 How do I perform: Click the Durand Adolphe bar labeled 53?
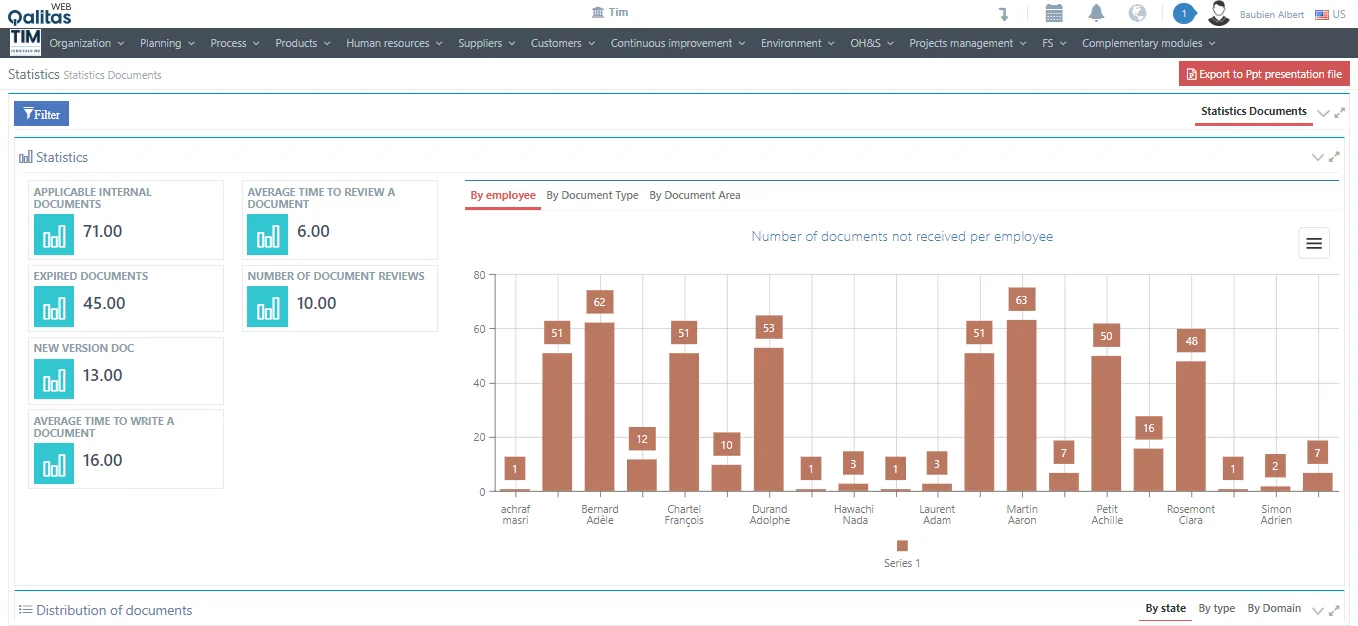point(768,419)
